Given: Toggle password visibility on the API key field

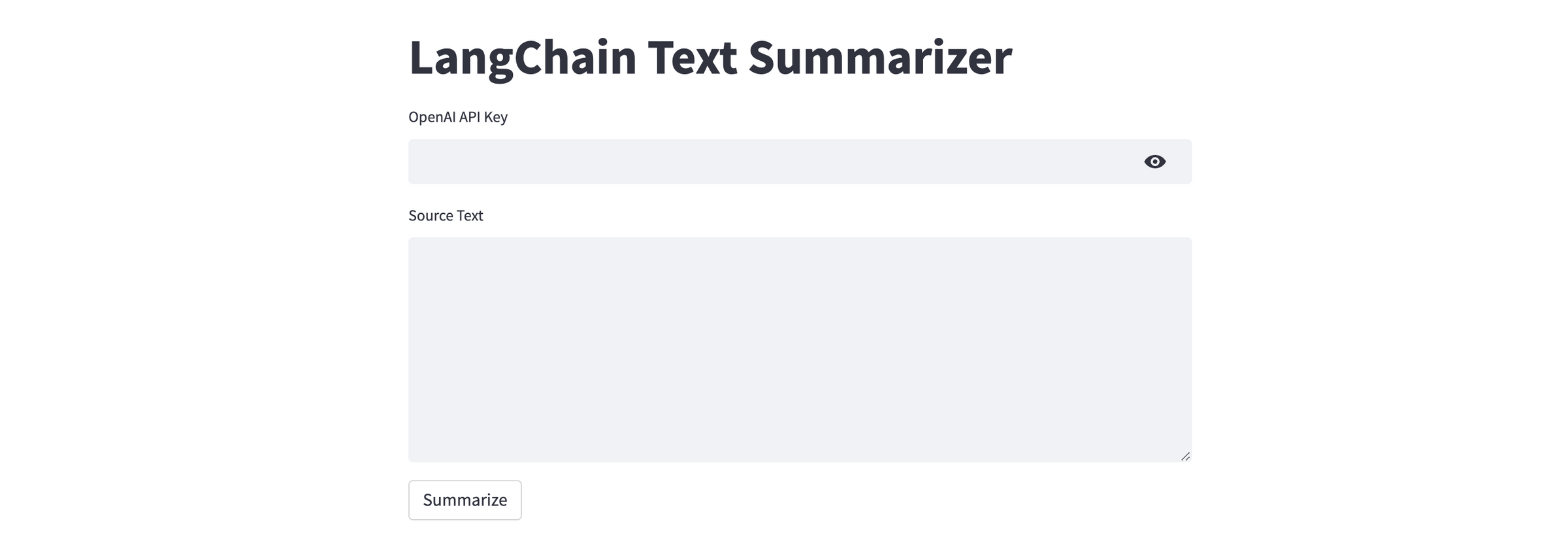Looking at the screenshot, I should pyautogui.click(x=1155, y=162).
